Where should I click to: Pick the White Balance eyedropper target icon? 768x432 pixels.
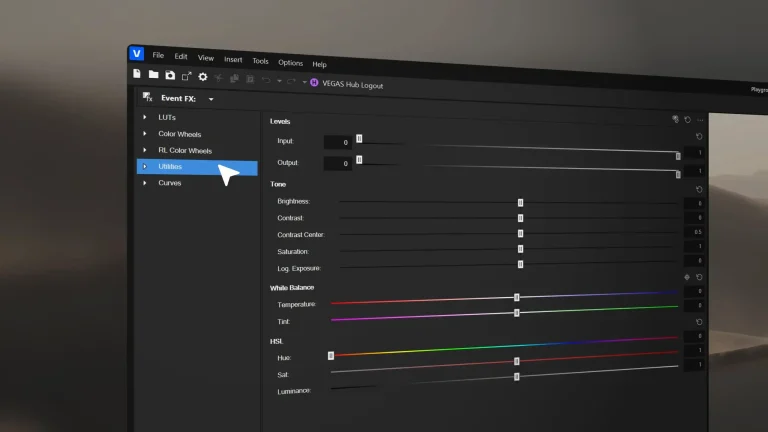coord(687,277)
